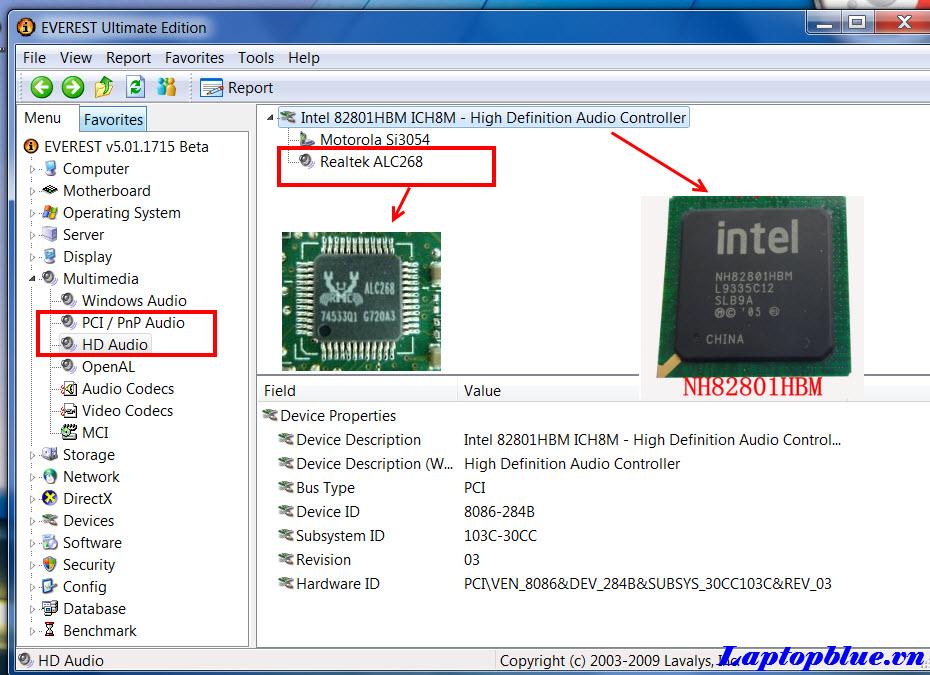Click the Devices icon in the tree
930x675 pixels.
click(50, 520)
